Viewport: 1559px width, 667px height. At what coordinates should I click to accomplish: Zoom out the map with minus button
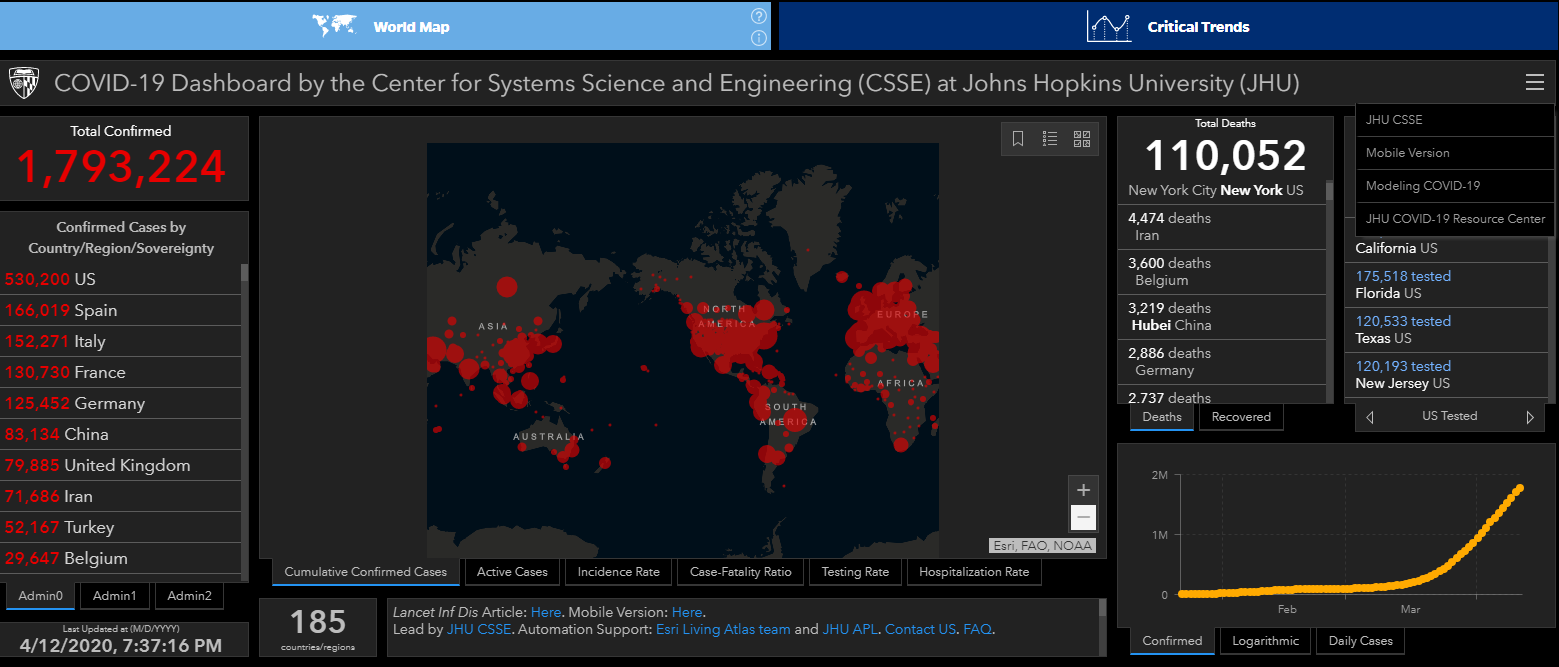click(1083, 517)
